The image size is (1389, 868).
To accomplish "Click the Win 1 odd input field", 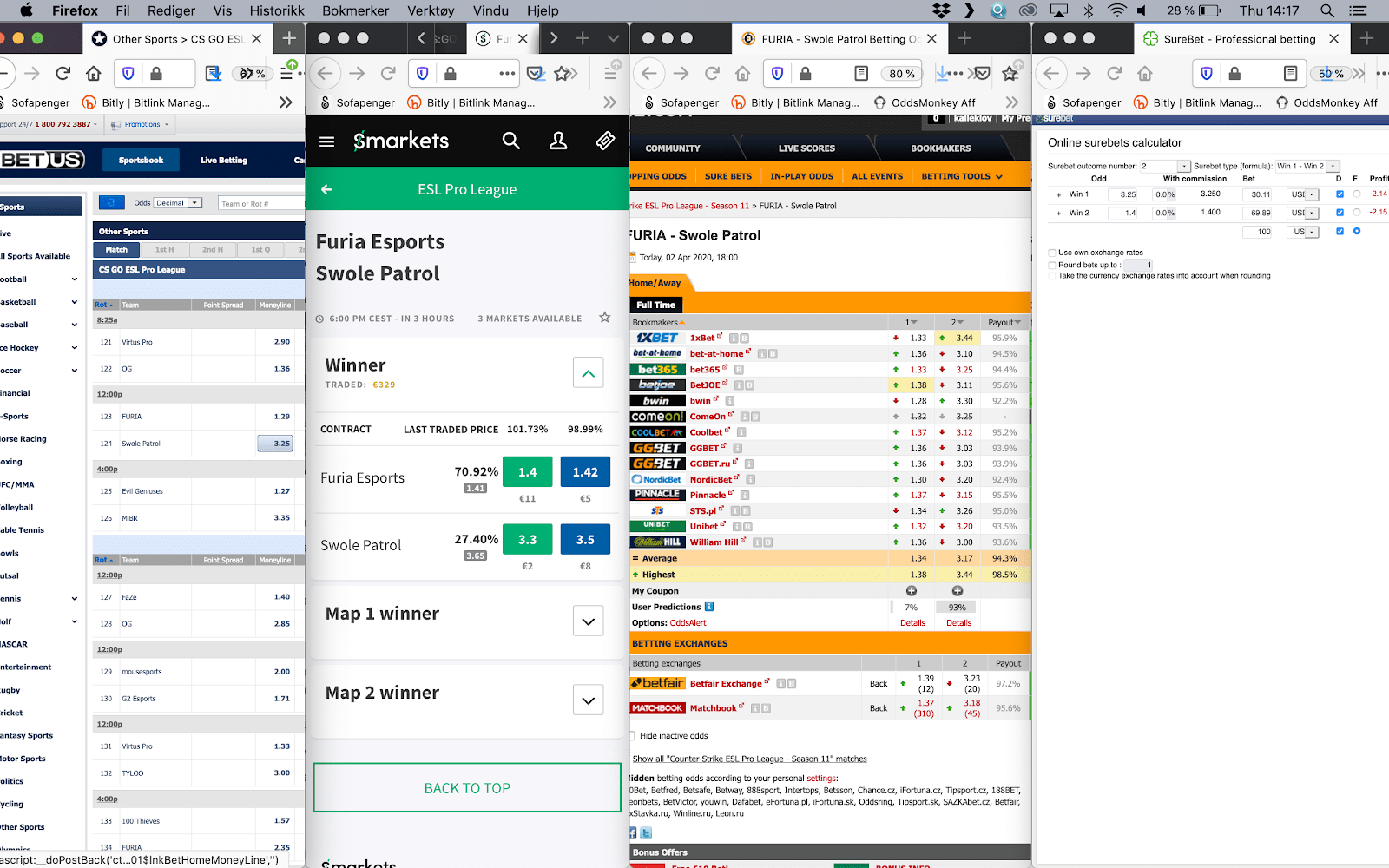I will pos(1124,194).
